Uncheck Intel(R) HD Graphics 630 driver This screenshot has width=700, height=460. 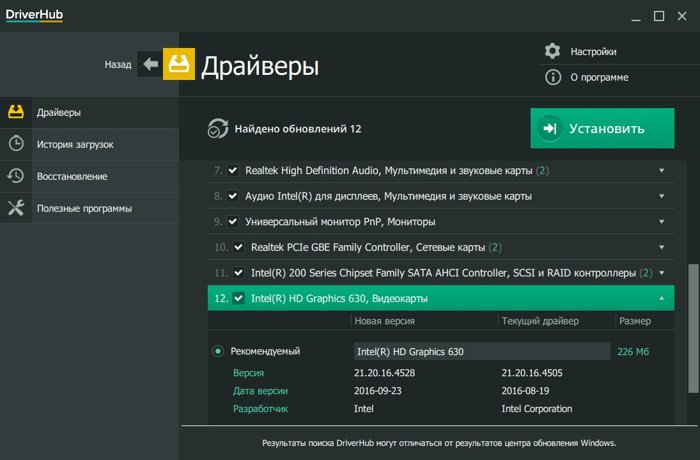(238, 298)
